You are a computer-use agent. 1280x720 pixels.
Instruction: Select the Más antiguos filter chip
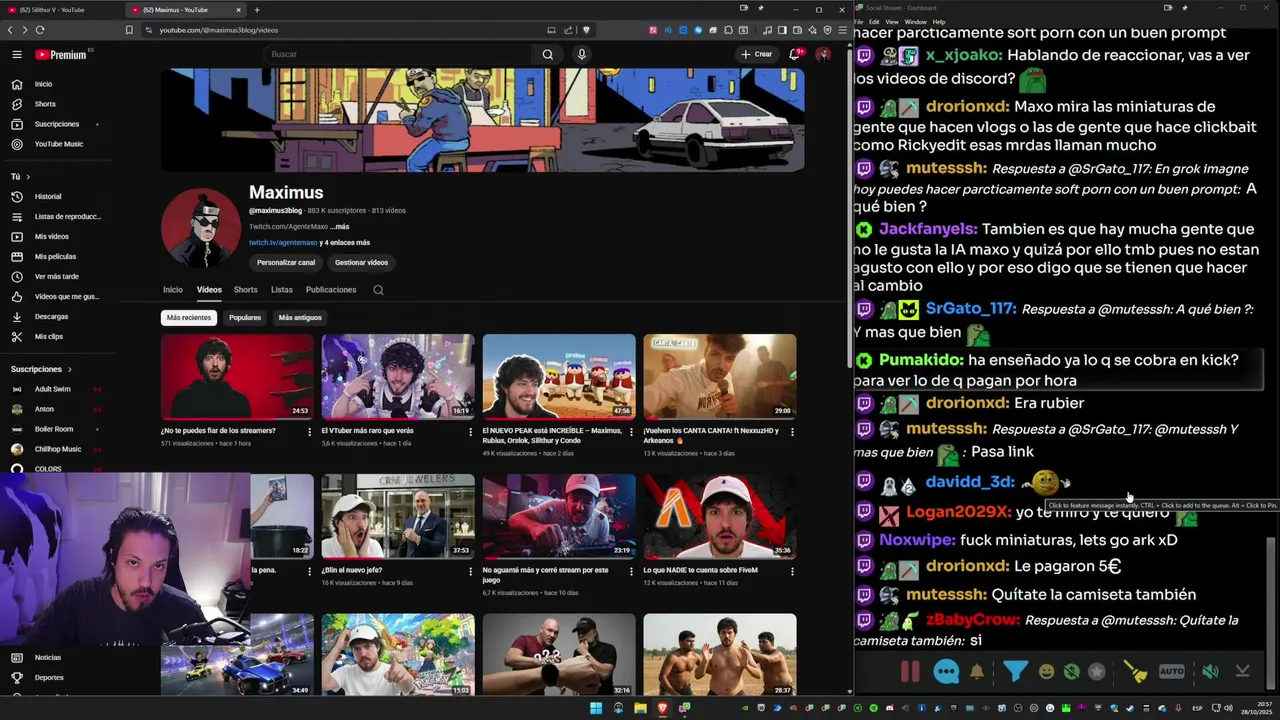(300, 317)
